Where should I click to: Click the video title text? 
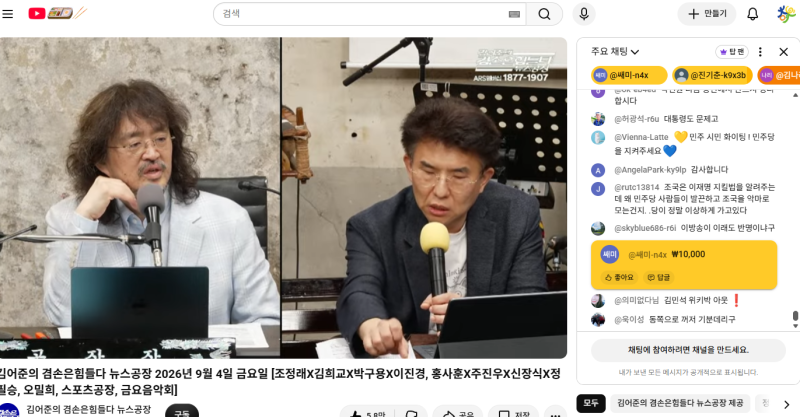tap(280, 382)
